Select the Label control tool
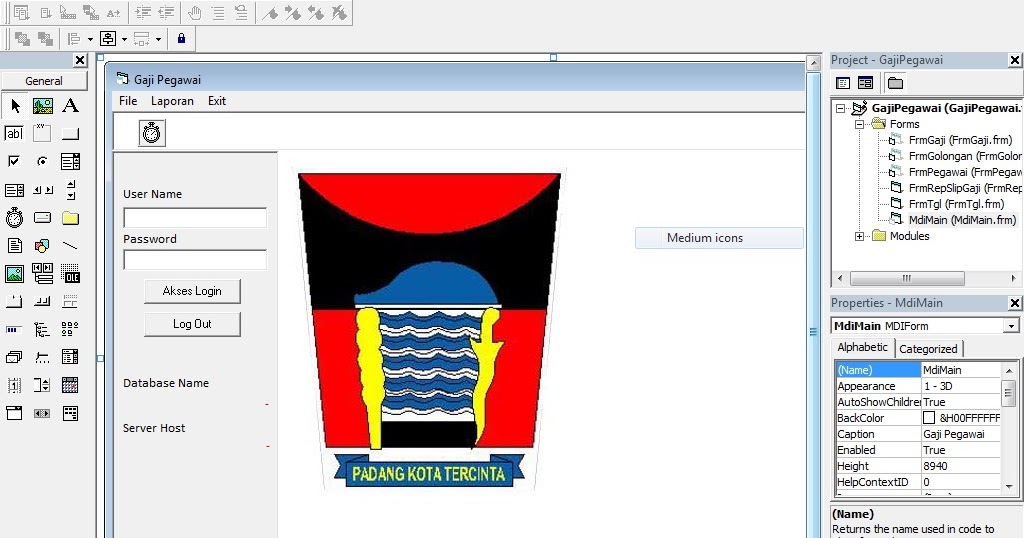1024x538 pixels. pos(71,105)
